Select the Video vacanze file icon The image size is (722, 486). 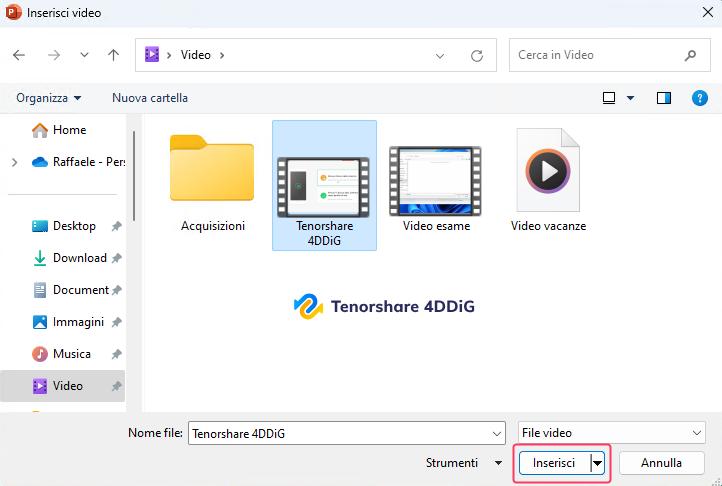(548, 170)
